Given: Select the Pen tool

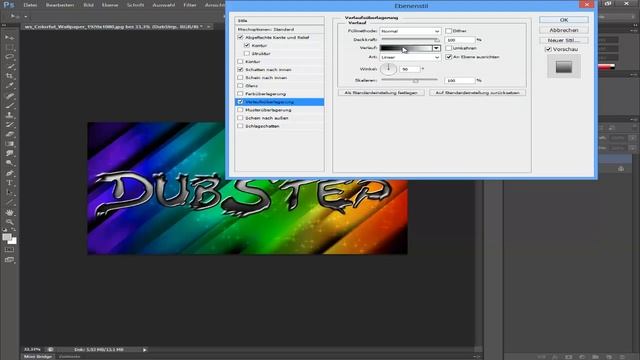Looking at the screenshot, I should [9, 173].
